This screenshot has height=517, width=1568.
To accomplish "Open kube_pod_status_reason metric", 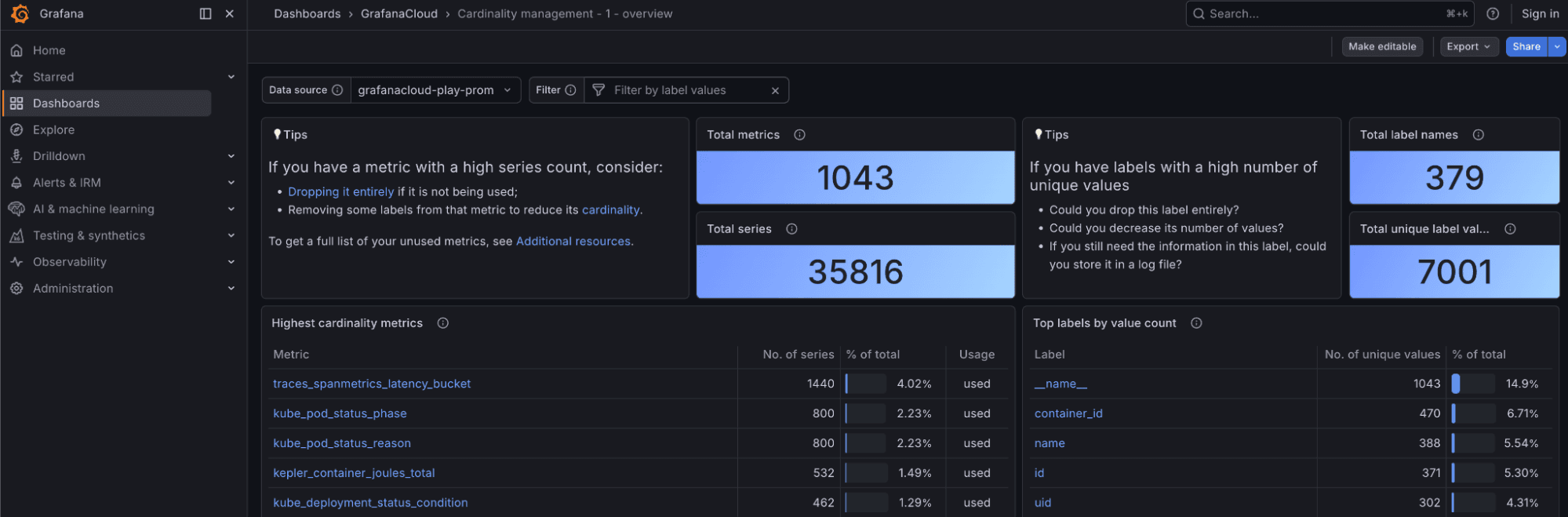I will coord(342,443).
